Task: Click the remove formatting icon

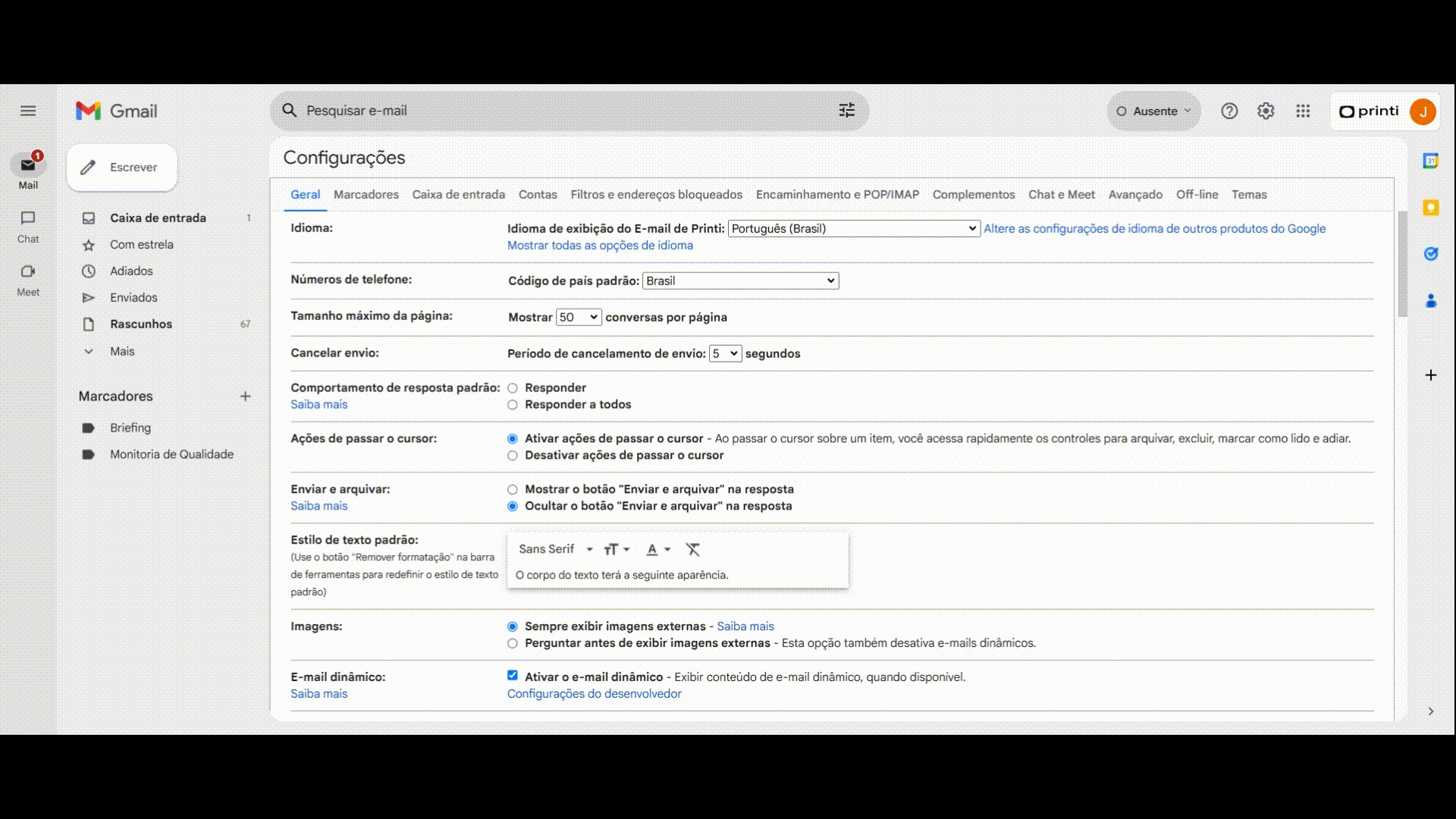Action: [x=692, y=549]
